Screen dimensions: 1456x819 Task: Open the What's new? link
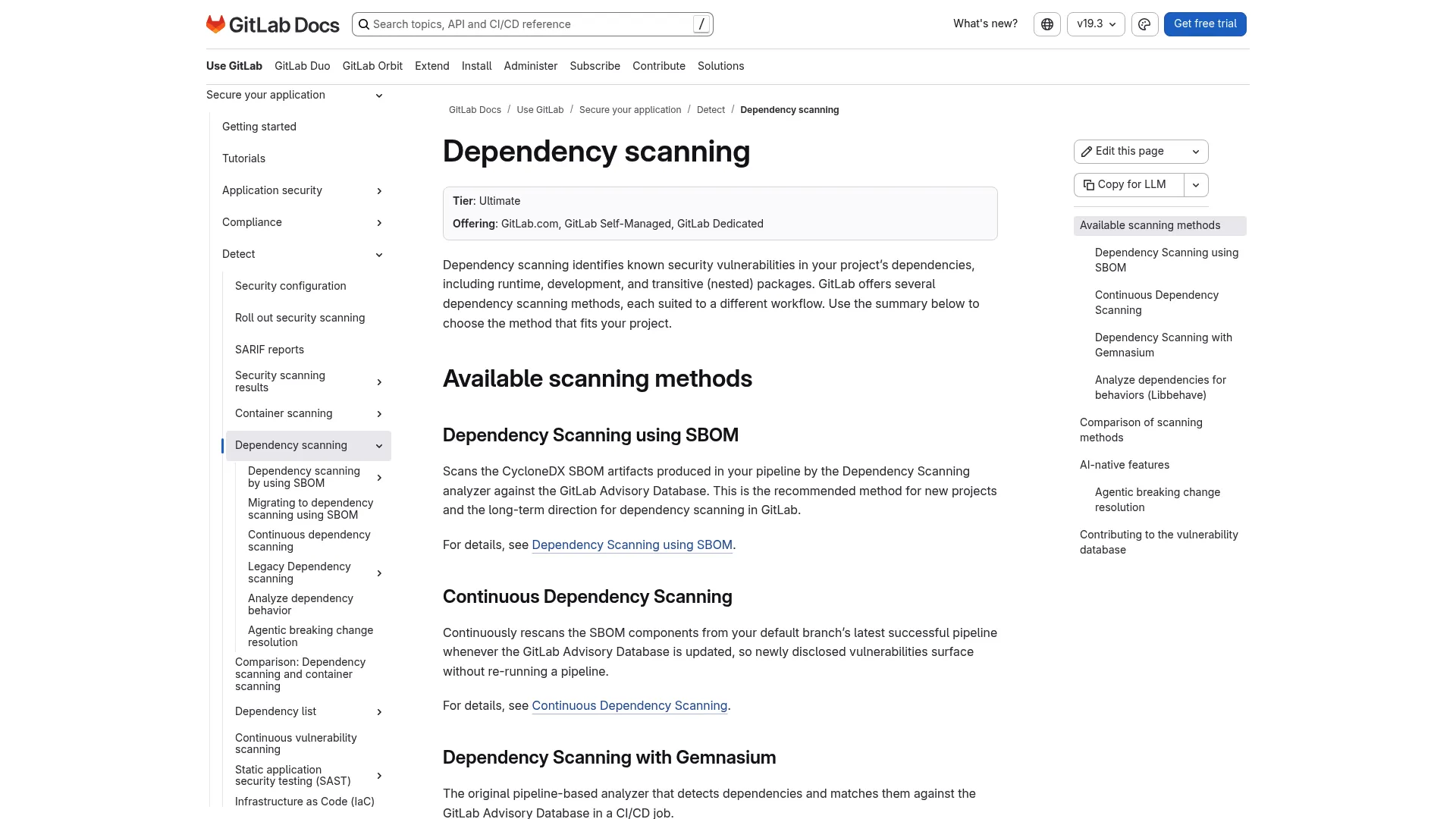coord(985,24)
